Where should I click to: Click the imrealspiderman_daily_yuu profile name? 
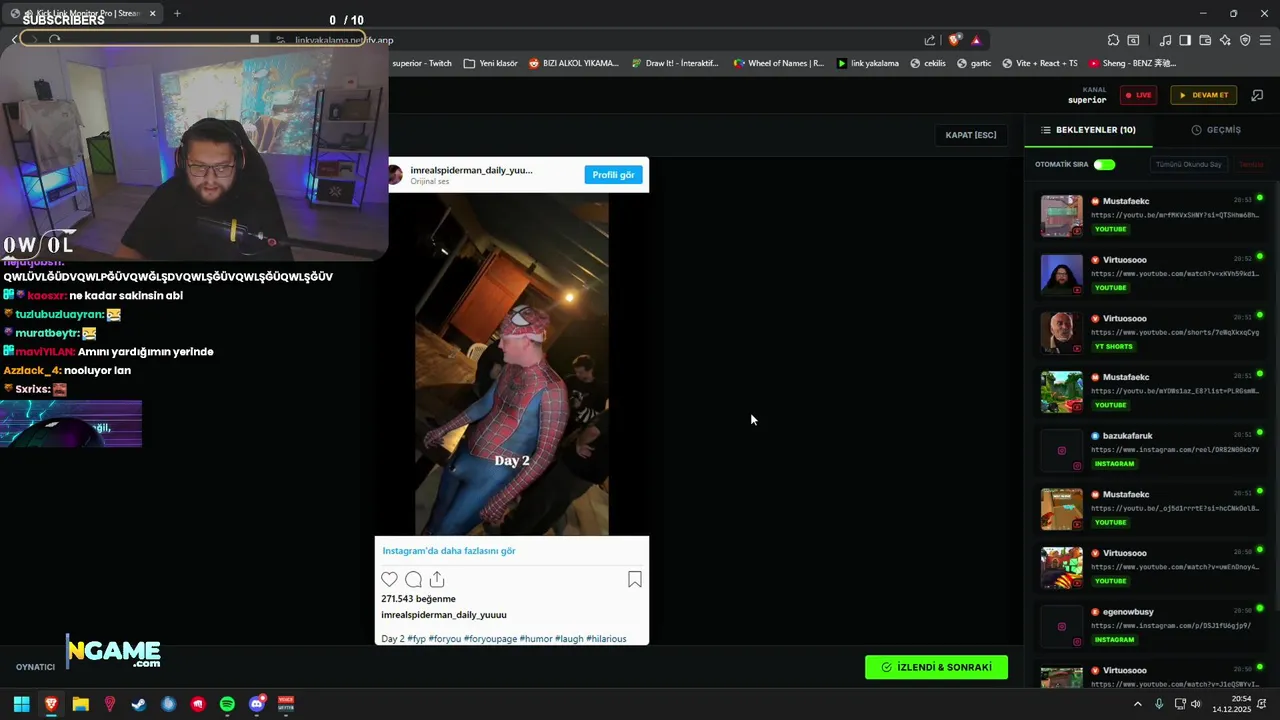471,170
